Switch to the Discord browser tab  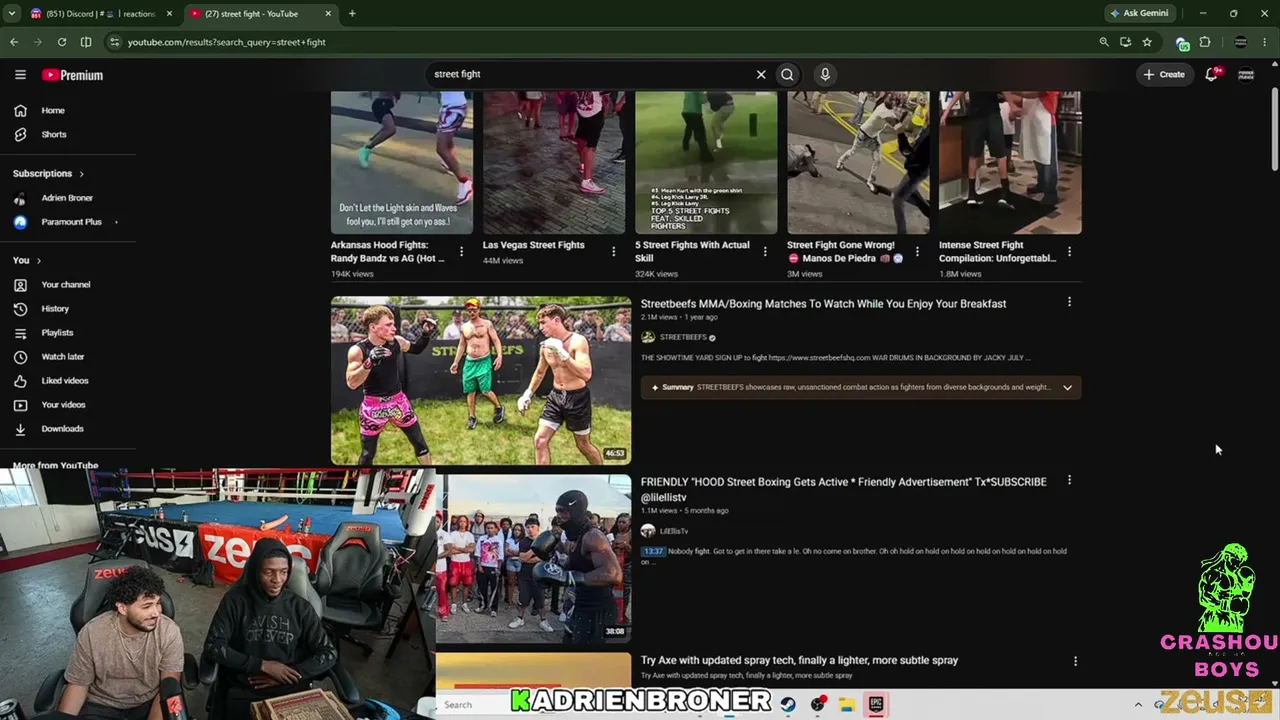(x=101, y=13)
